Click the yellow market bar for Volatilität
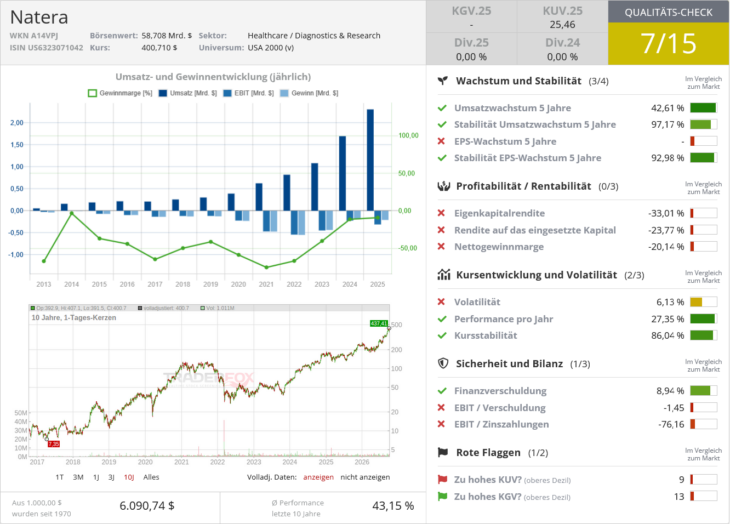The image size is (730, 524). coord(703,302)
